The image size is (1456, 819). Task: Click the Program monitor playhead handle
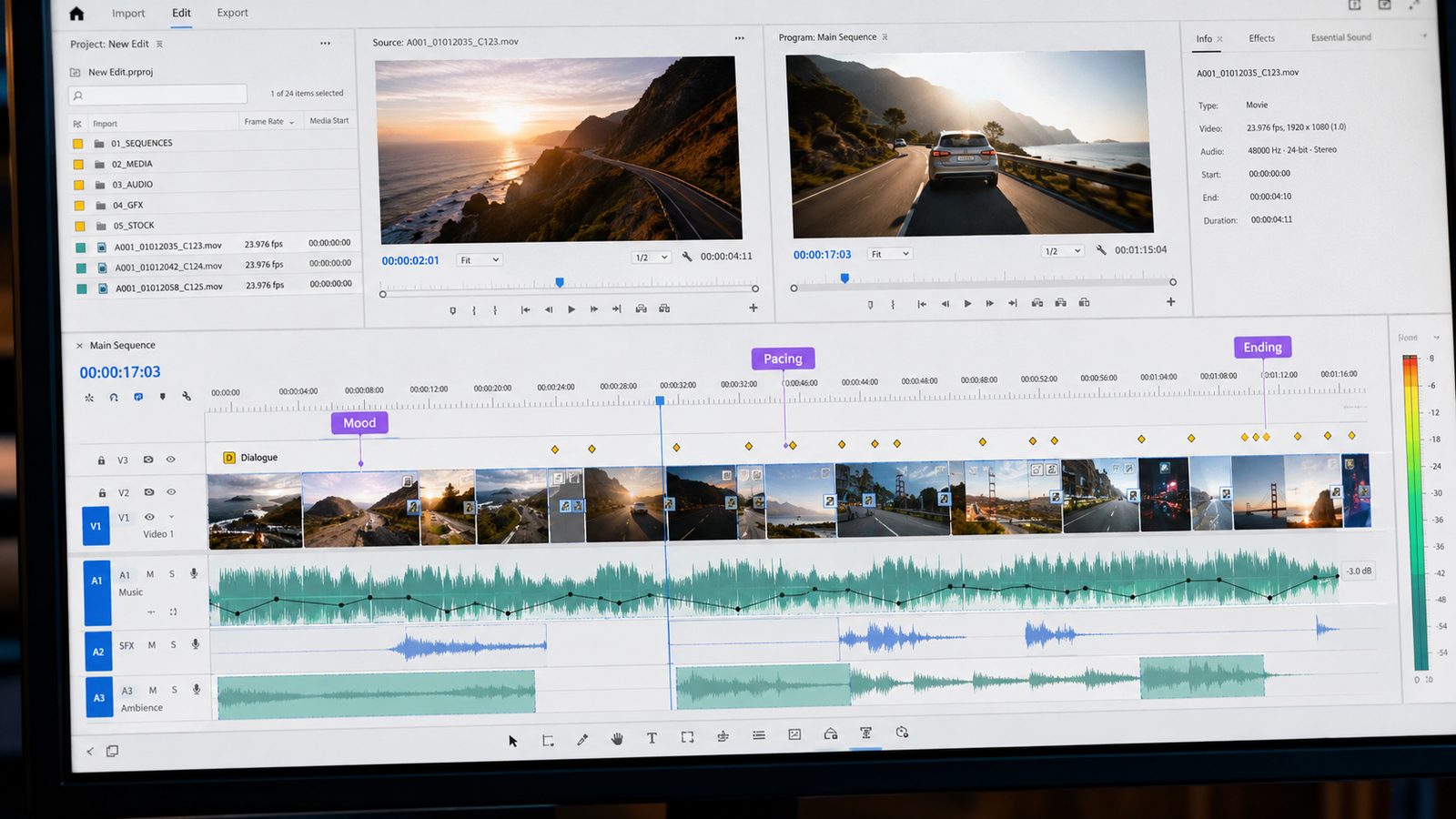[844, 278]
